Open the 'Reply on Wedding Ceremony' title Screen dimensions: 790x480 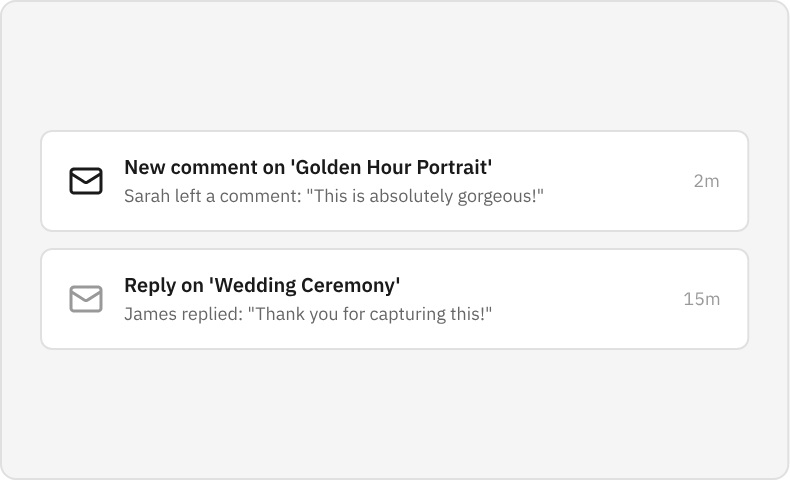[x=262, y=286]
